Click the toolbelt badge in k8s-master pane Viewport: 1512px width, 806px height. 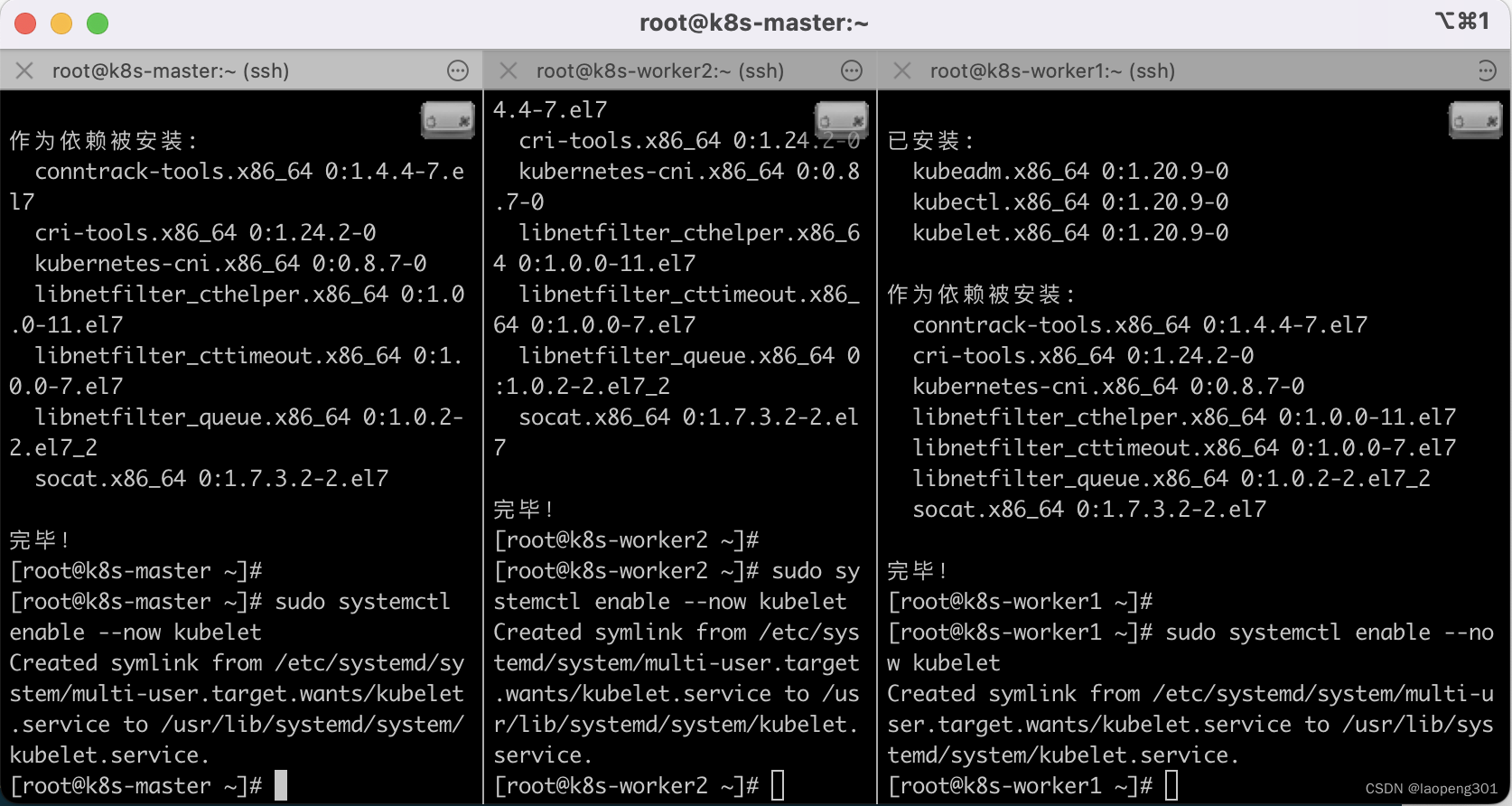448,120
